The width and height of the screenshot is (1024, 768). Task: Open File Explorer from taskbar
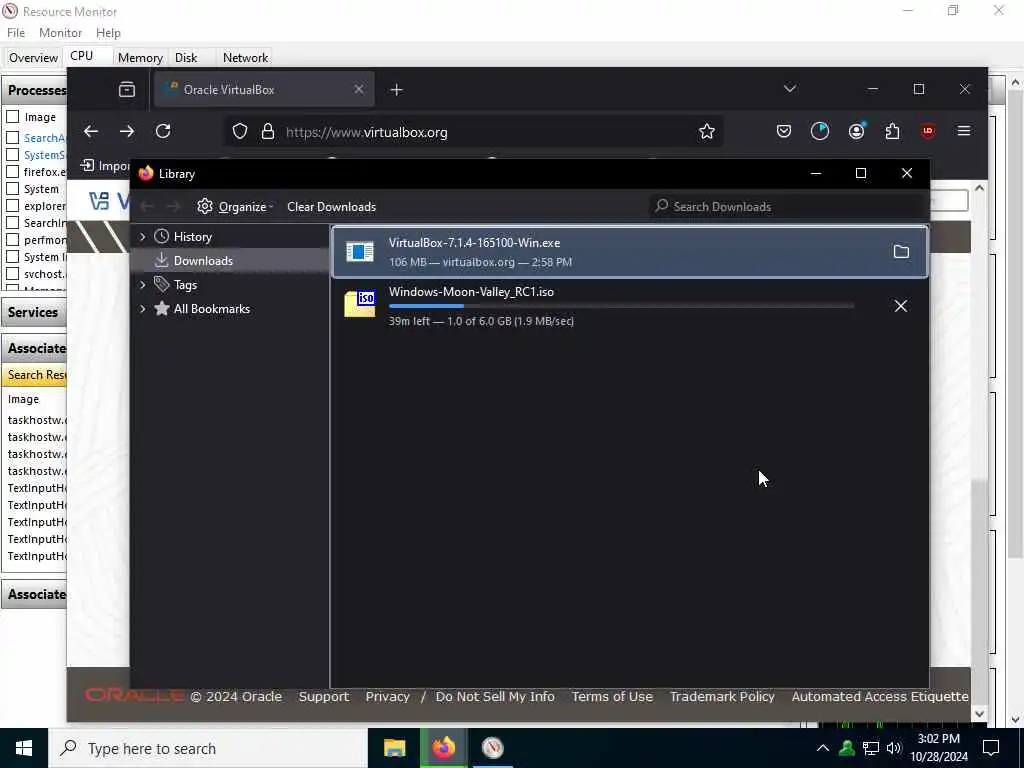[x=394, y=748]
